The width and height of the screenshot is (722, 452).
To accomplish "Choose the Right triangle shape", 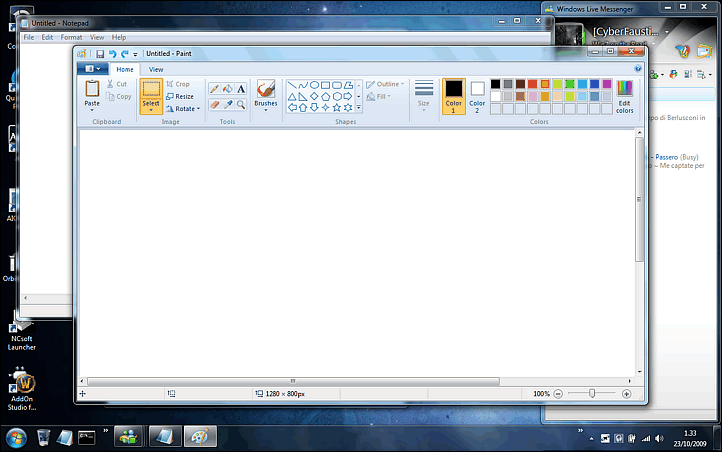I will point(303,97).
